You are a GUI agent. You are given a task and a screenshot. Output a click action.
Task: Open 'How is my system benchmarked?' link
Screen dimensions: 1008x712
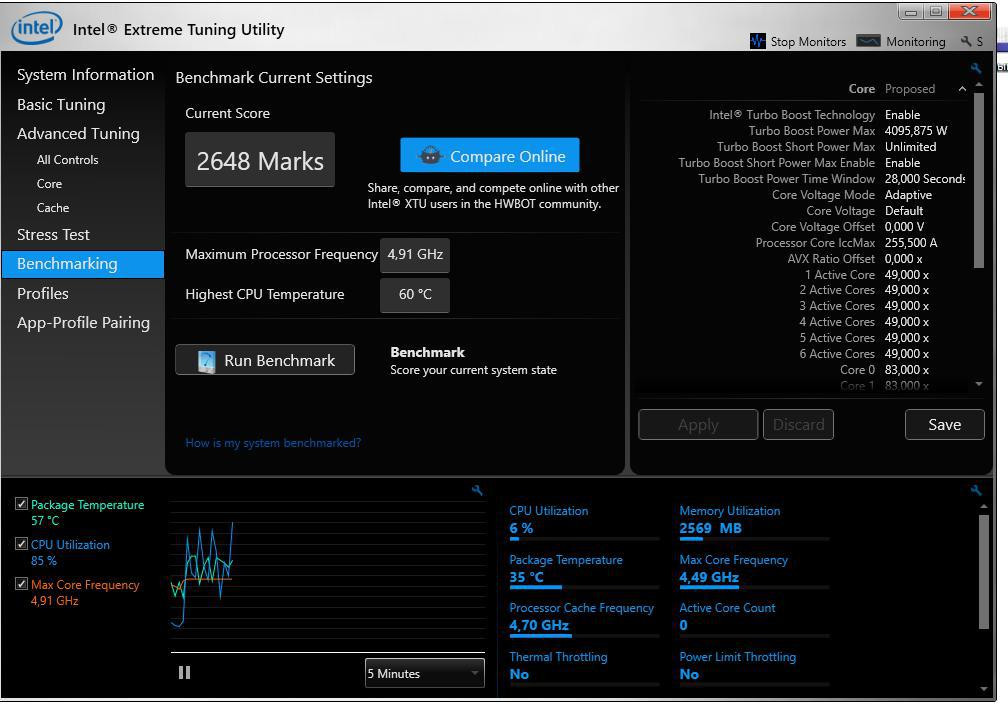click(x=273, y=443)
